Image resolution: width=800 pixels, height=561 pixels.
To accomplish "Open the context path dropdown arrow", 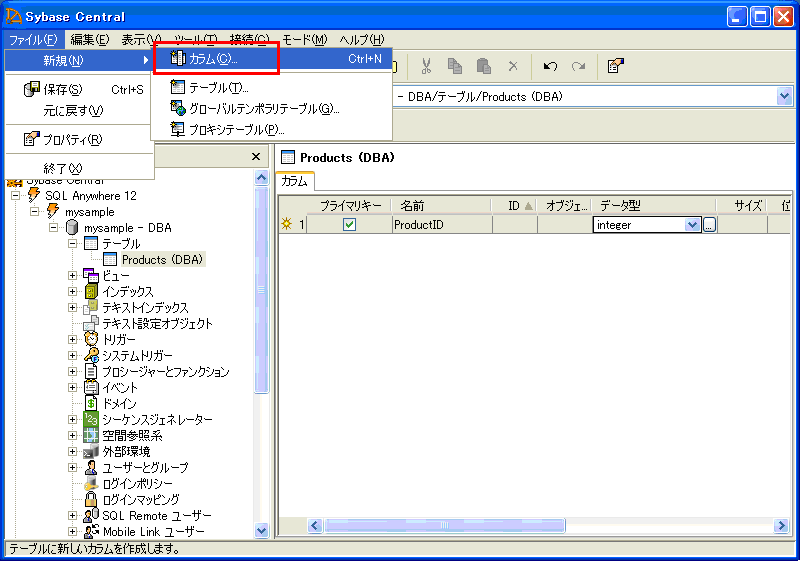I will (783, 96).
